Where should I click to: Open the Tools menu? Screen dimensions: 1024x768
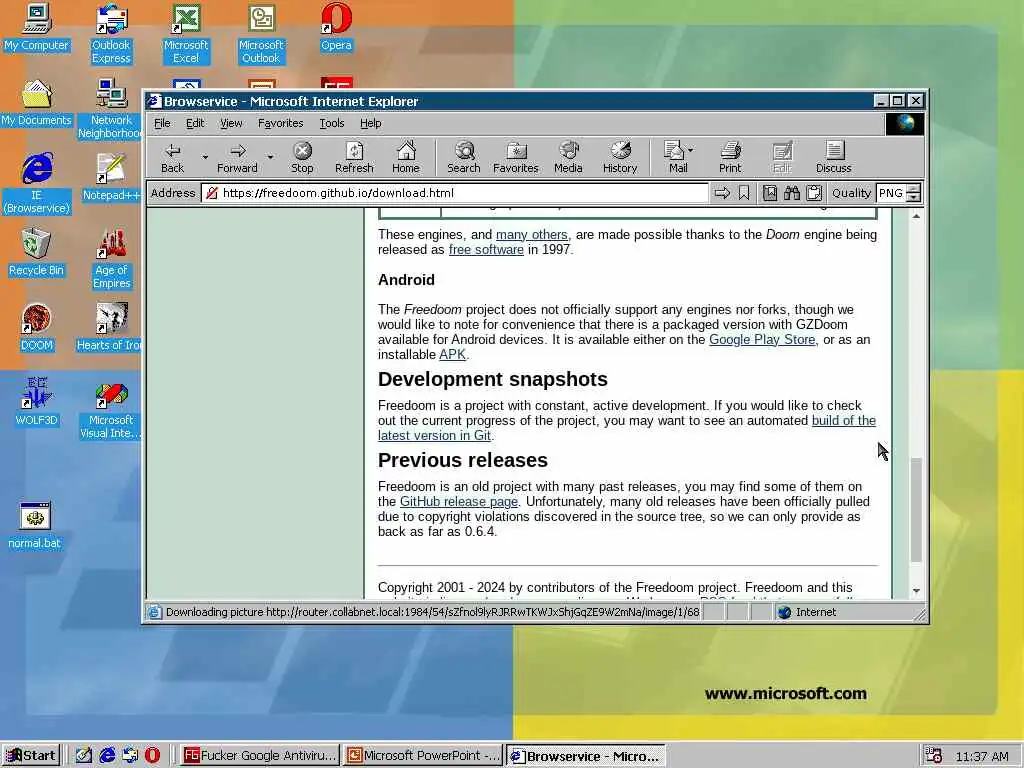point(332,123)
